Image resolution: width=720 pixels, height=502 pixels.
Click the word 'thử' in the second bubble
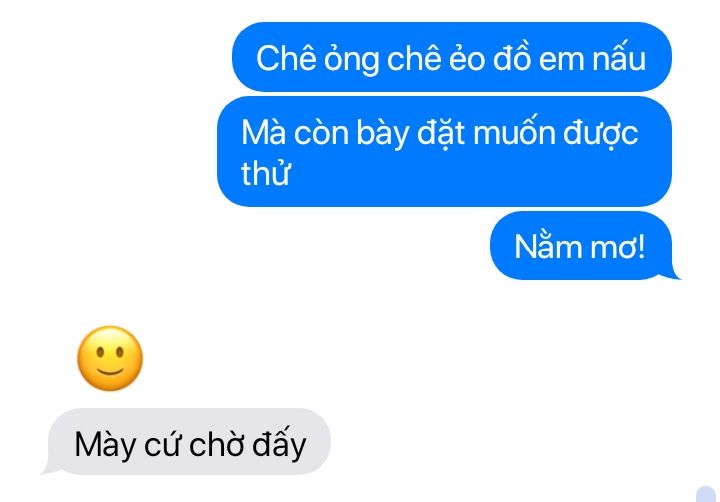[266, 174]
